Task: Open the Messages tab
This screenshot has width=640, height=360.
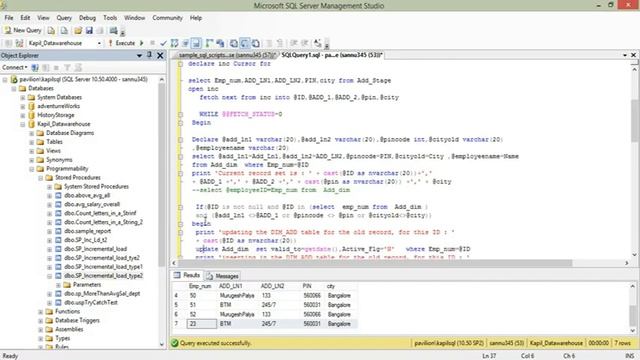Action: point(222,276)
